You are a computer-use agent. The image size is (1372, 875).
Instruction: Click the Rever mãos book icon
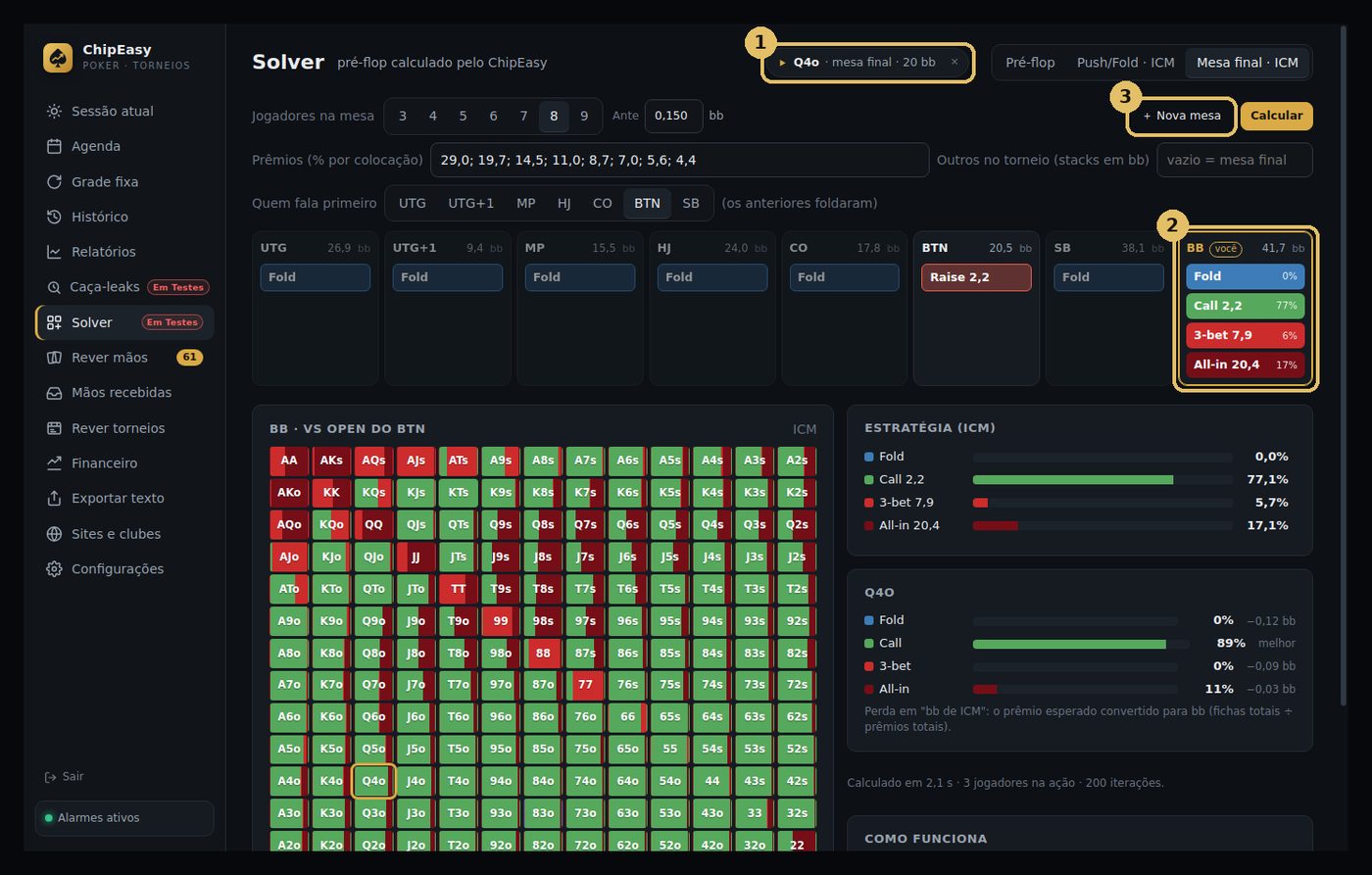point(54,358)
